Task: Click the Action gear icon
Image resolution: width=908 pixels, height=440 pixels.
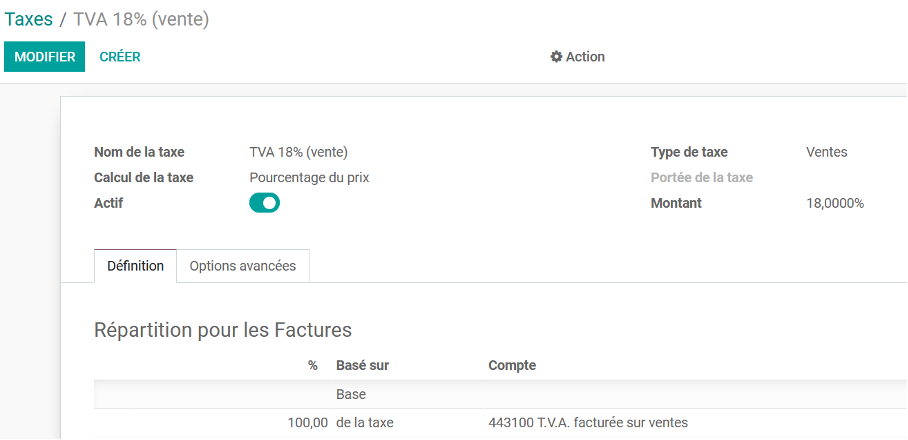Action: click(556, 57)
